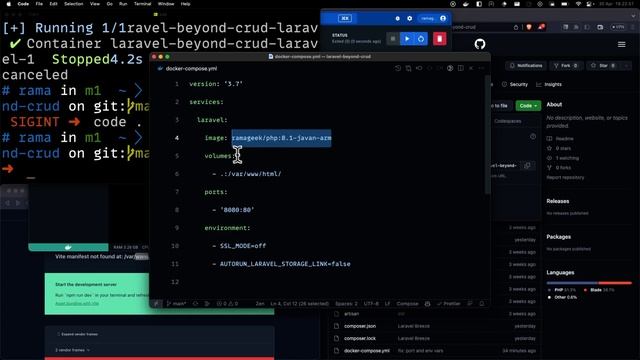
Task: Click the Notifications button on GitHub
Action: [526, 66]
